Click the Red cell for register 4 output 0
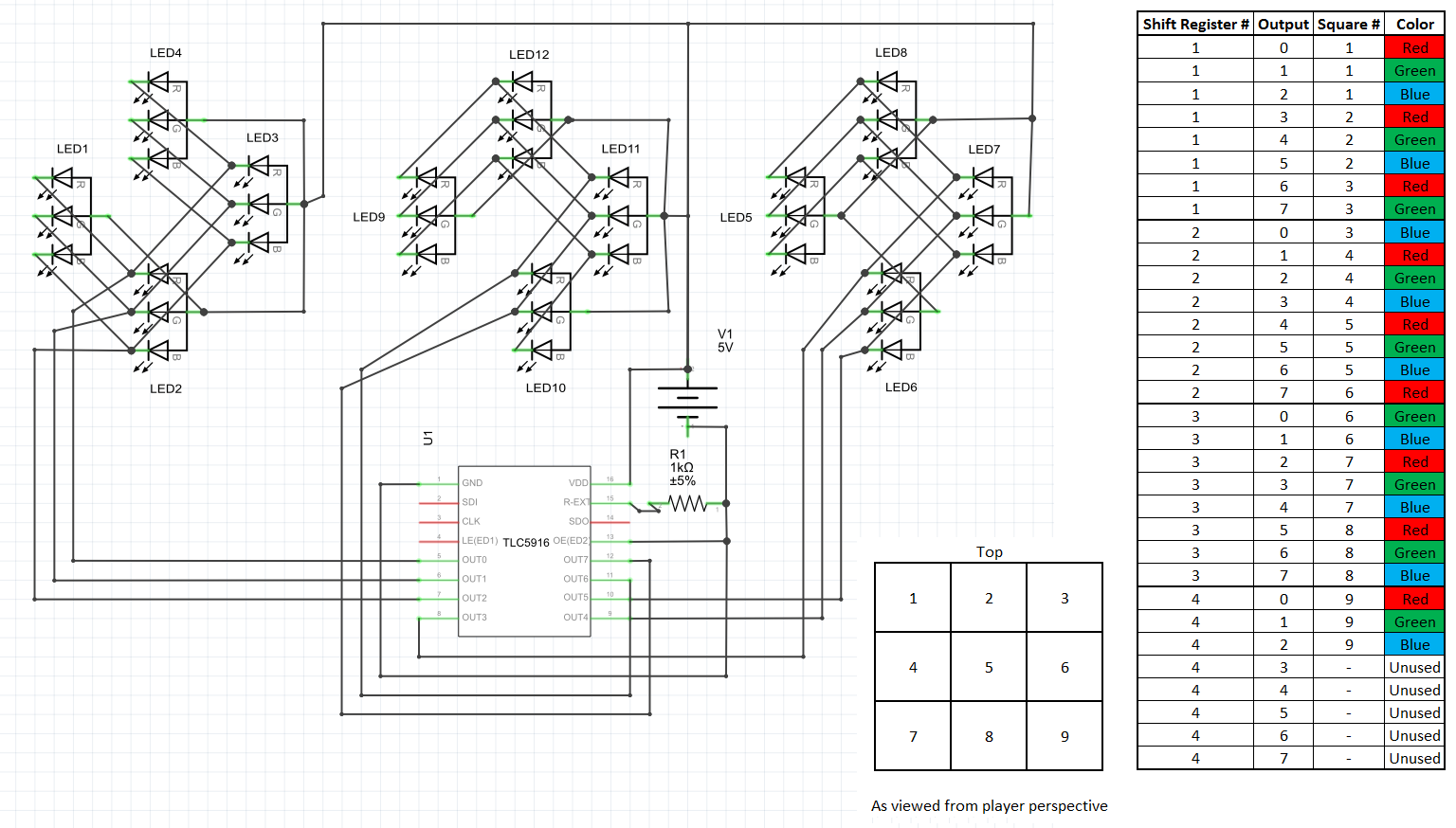 coord(1414,599)
